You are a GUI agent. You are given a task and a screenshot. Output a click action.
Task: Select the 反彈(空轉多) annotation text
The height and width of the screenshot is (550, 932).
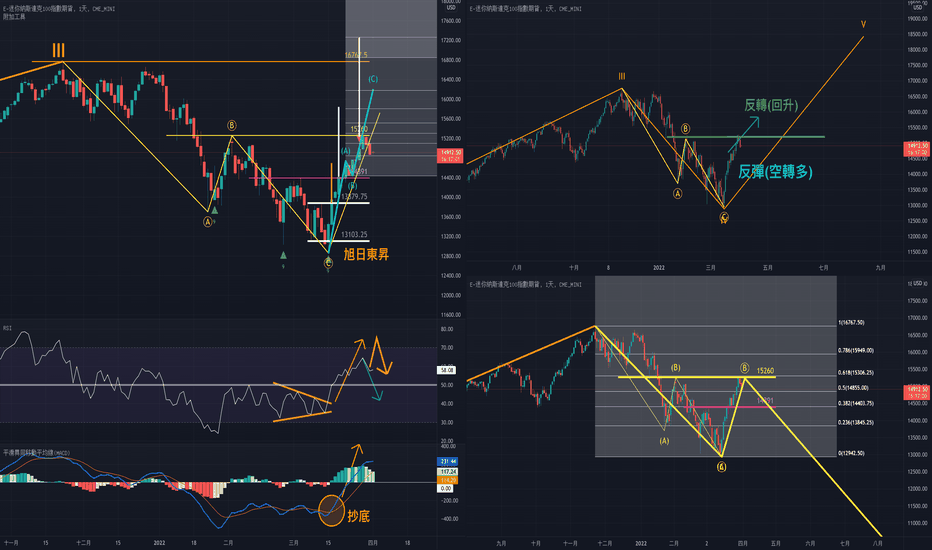(x=775, y=172)
